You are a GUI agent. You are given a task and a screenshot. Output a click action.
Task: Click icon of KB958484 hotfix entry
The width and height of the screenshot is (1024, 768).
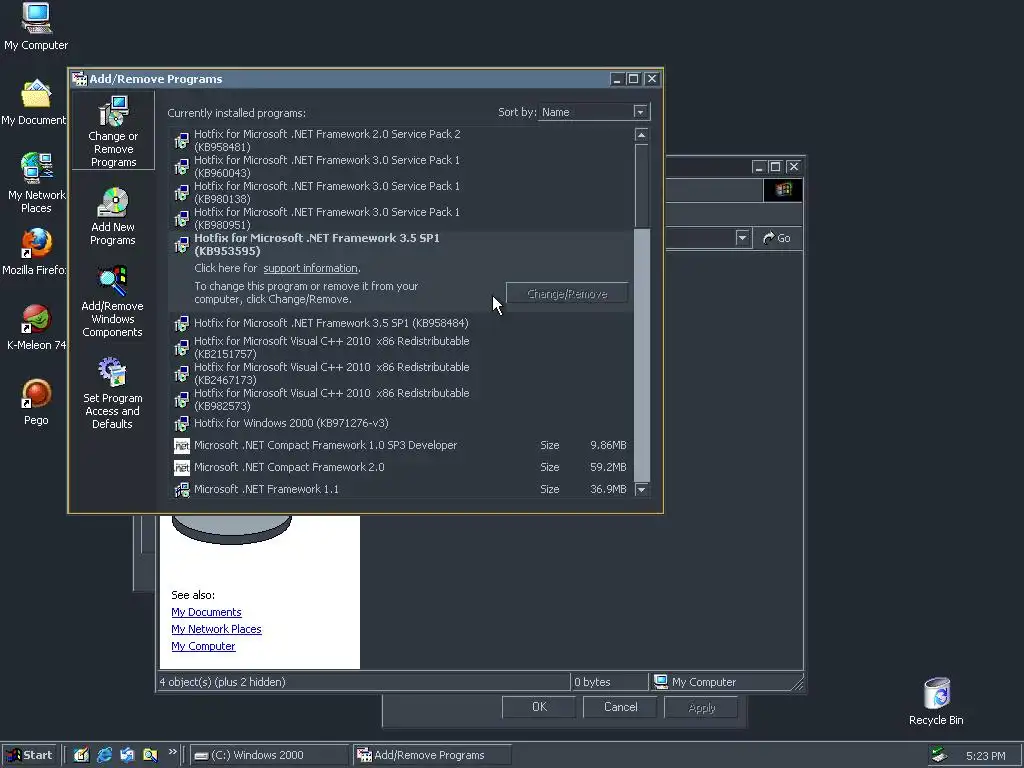tap(182, 323)
